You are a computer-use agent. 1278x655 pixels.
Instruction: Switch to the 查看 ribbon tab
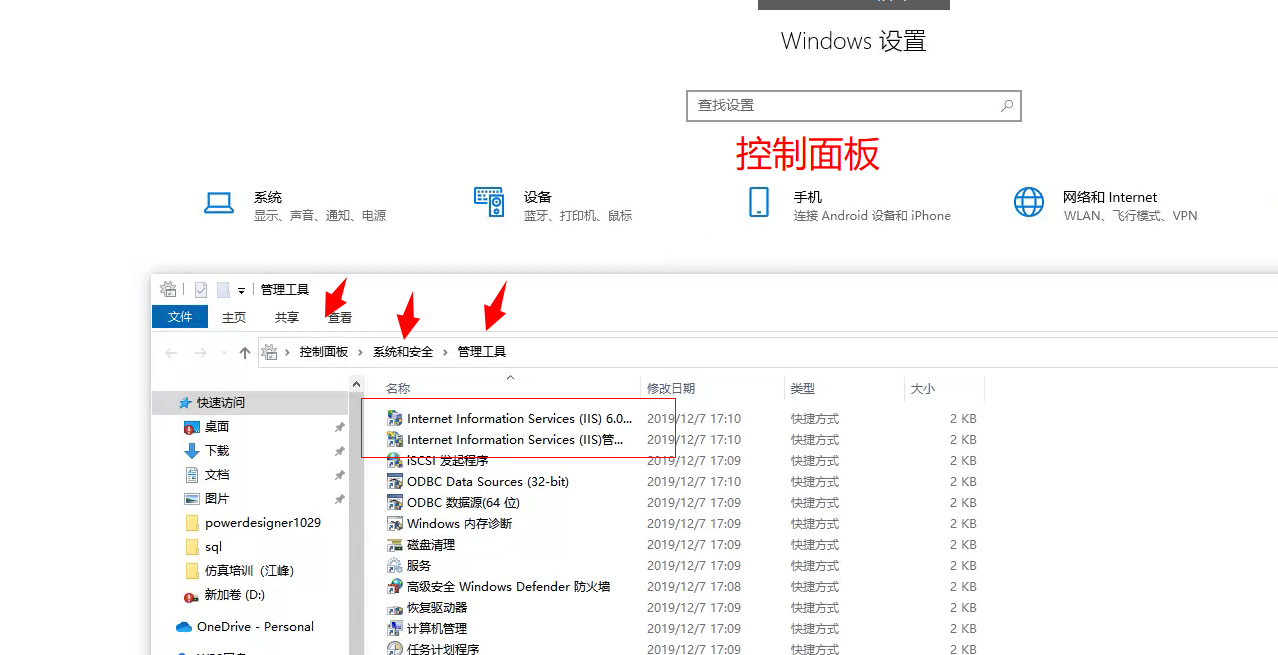pos(340,317)
